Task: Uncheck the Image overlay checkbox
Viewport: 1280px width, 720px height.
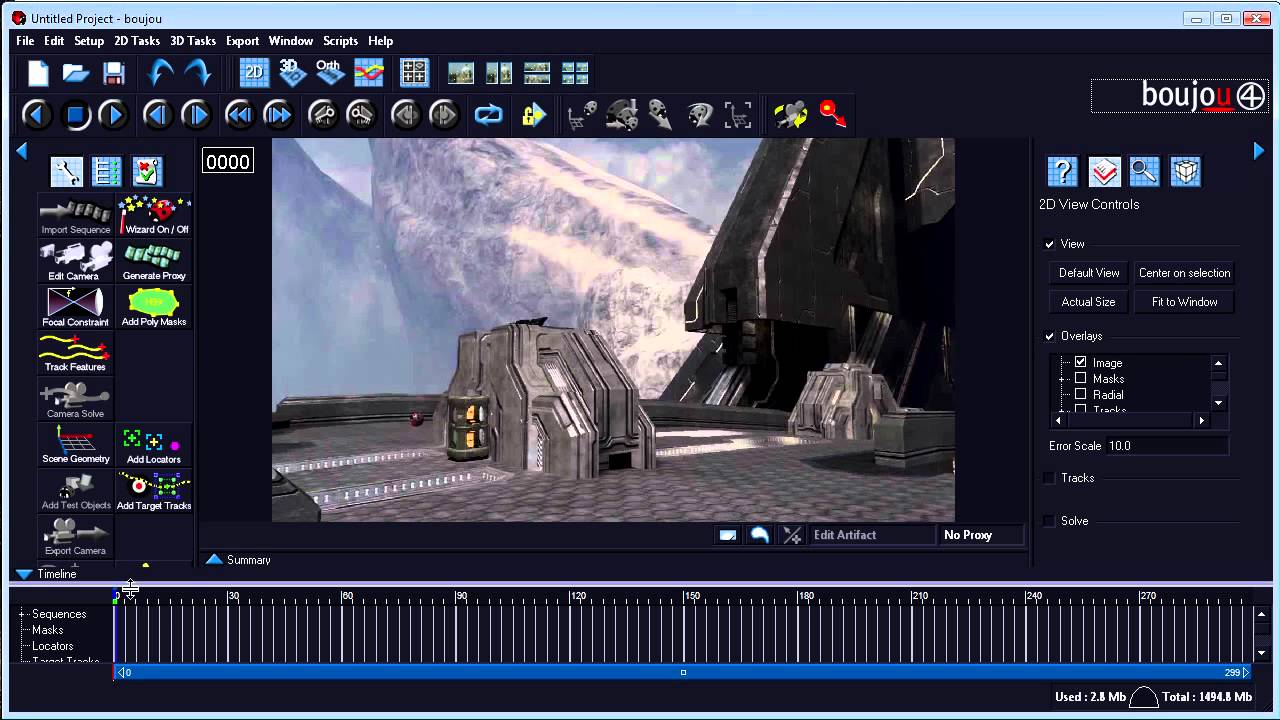Action: (1080, 362)
